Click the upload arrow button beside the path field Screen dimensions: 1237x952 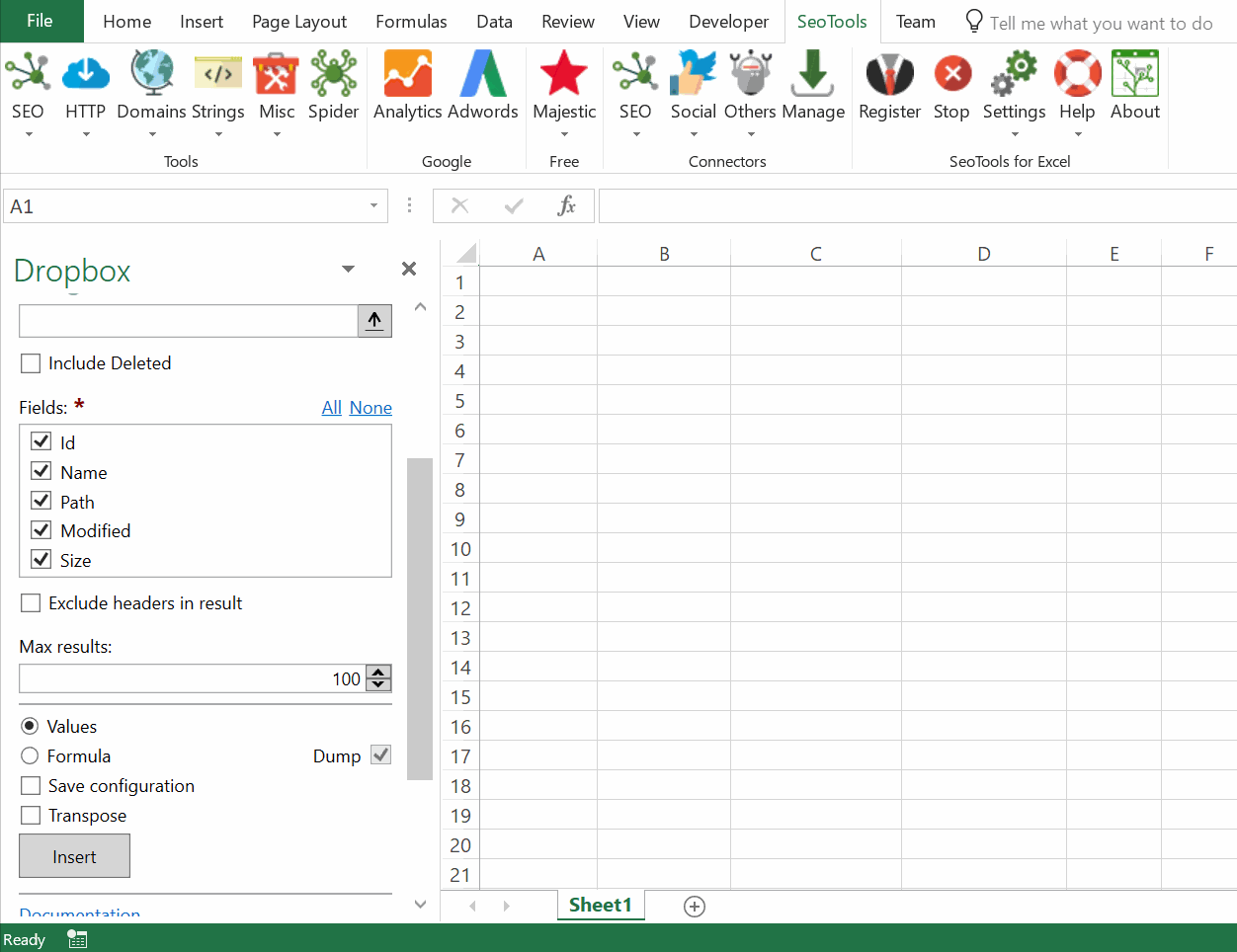click(374, 321)
